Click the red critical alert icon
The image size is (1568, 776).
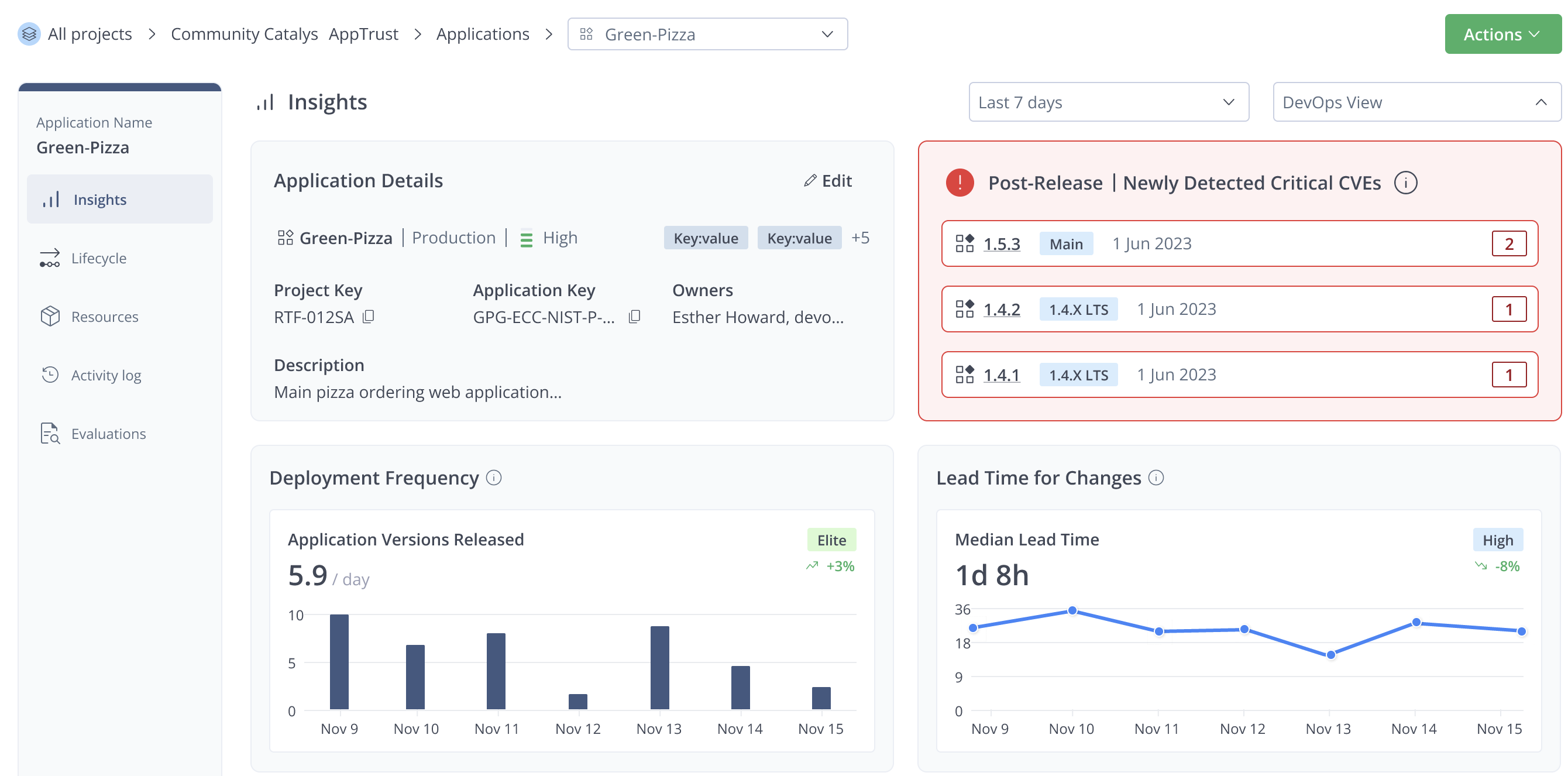coord(960,183)
